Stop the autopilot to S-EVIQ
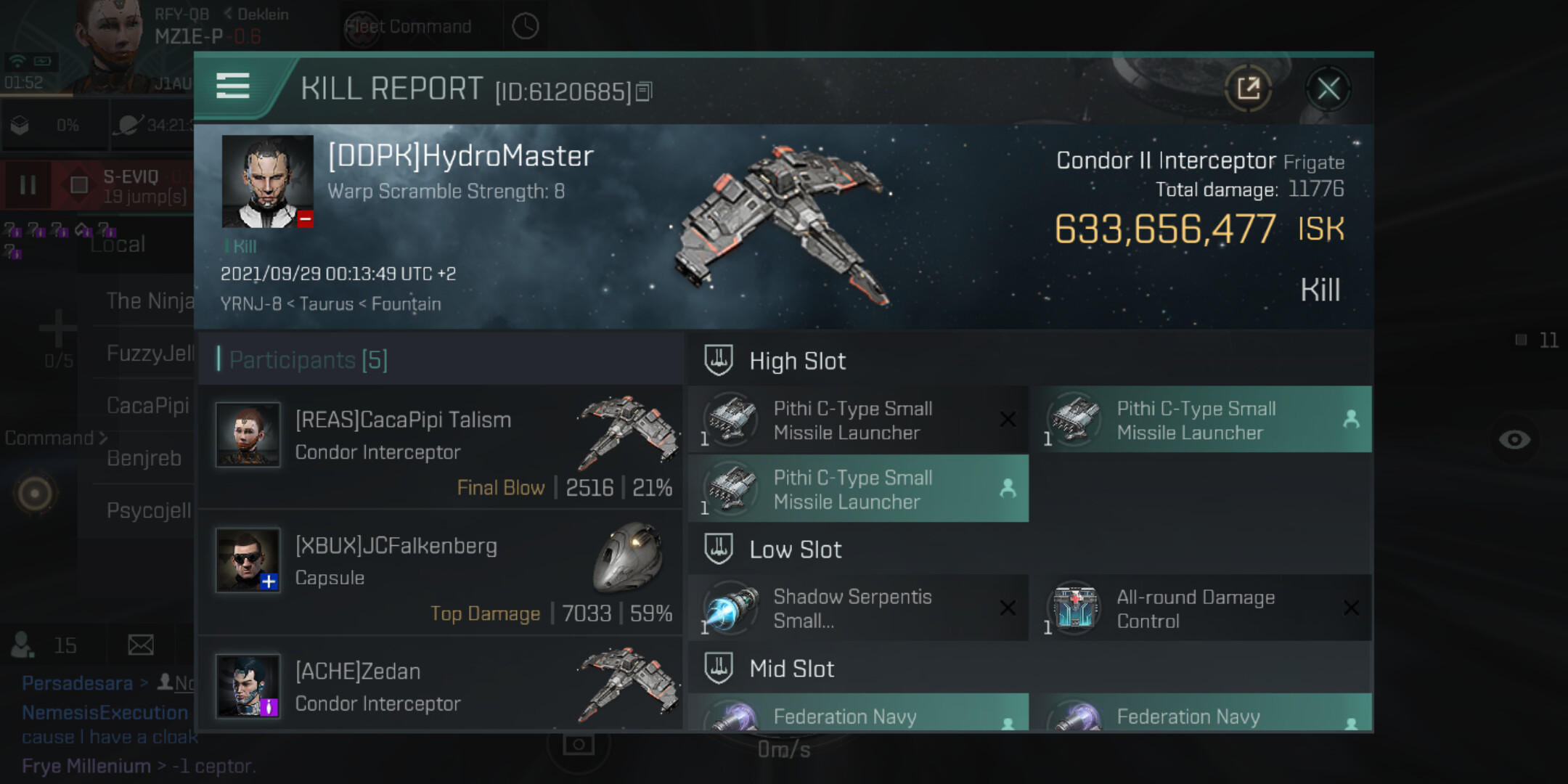This screenshot has height=784, width=1568. (x=78, y=185)
